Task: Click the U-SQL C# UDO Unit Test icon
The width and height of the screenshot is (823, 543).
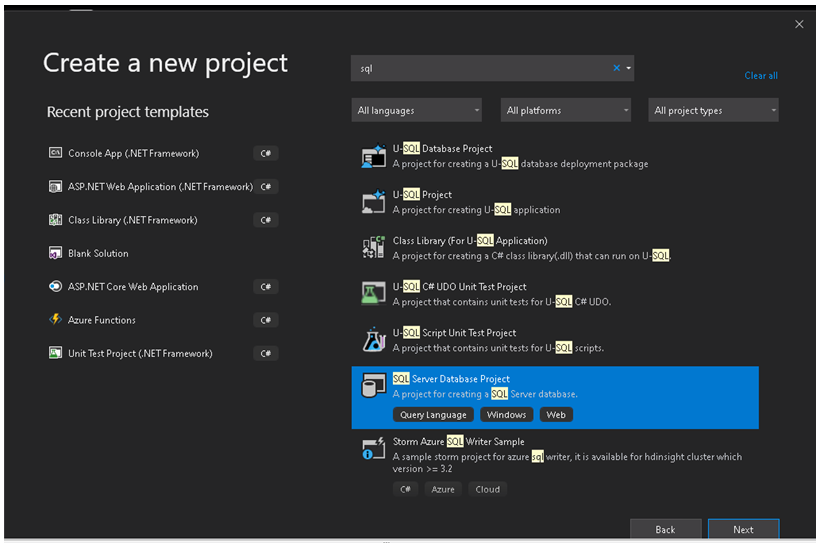Action: click(x=374, y=293)
